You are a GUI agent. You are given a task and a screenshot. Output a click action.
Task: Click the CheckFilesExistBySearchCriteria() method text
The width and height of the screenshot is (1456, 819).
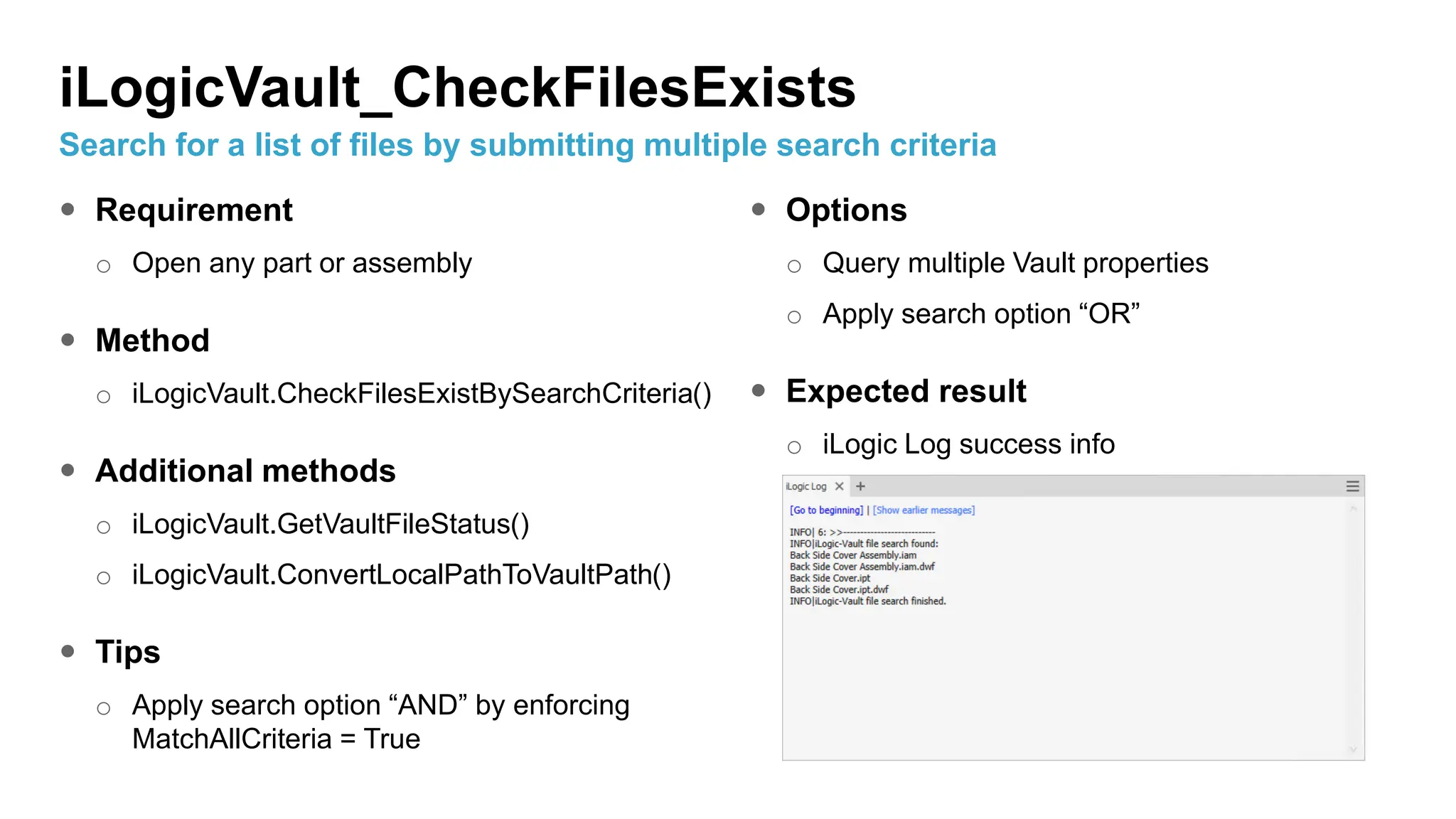click(x=421, y=394)
